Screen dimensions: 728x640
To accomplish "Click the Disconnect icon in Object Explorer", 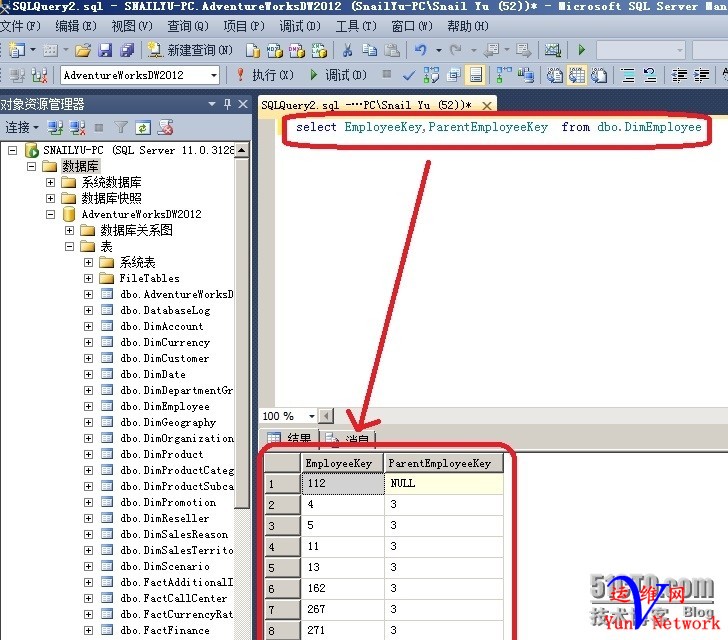I will click(x=77, y=127).
